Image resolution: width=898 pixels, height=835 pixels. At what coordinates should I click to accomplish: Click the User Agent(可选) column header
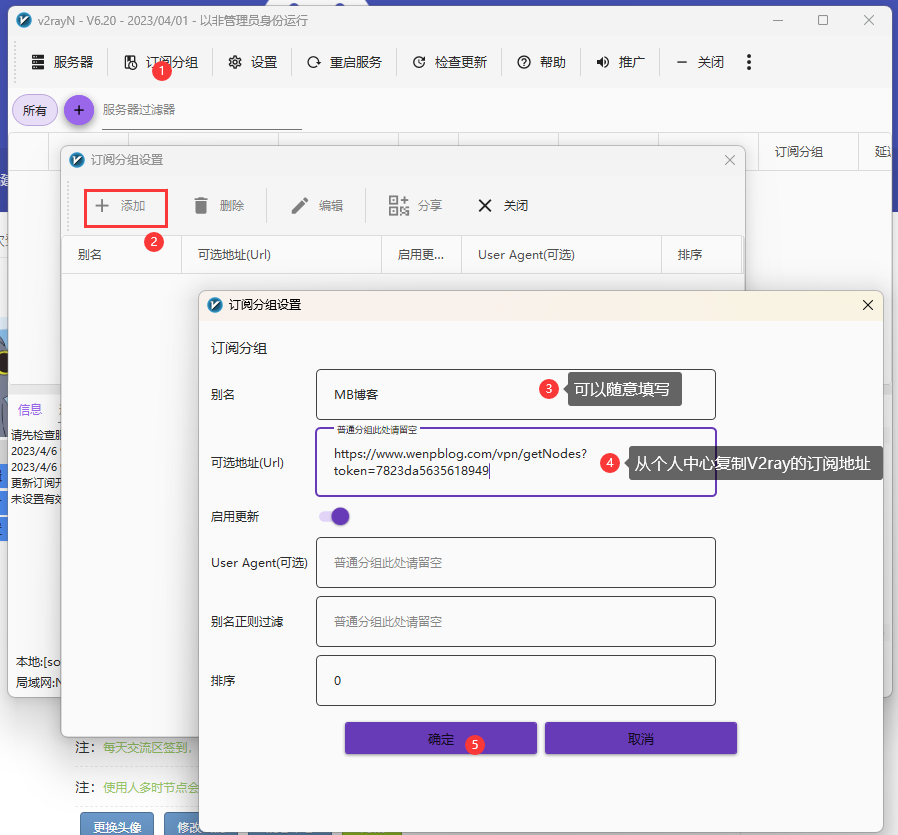pos(561,255)
